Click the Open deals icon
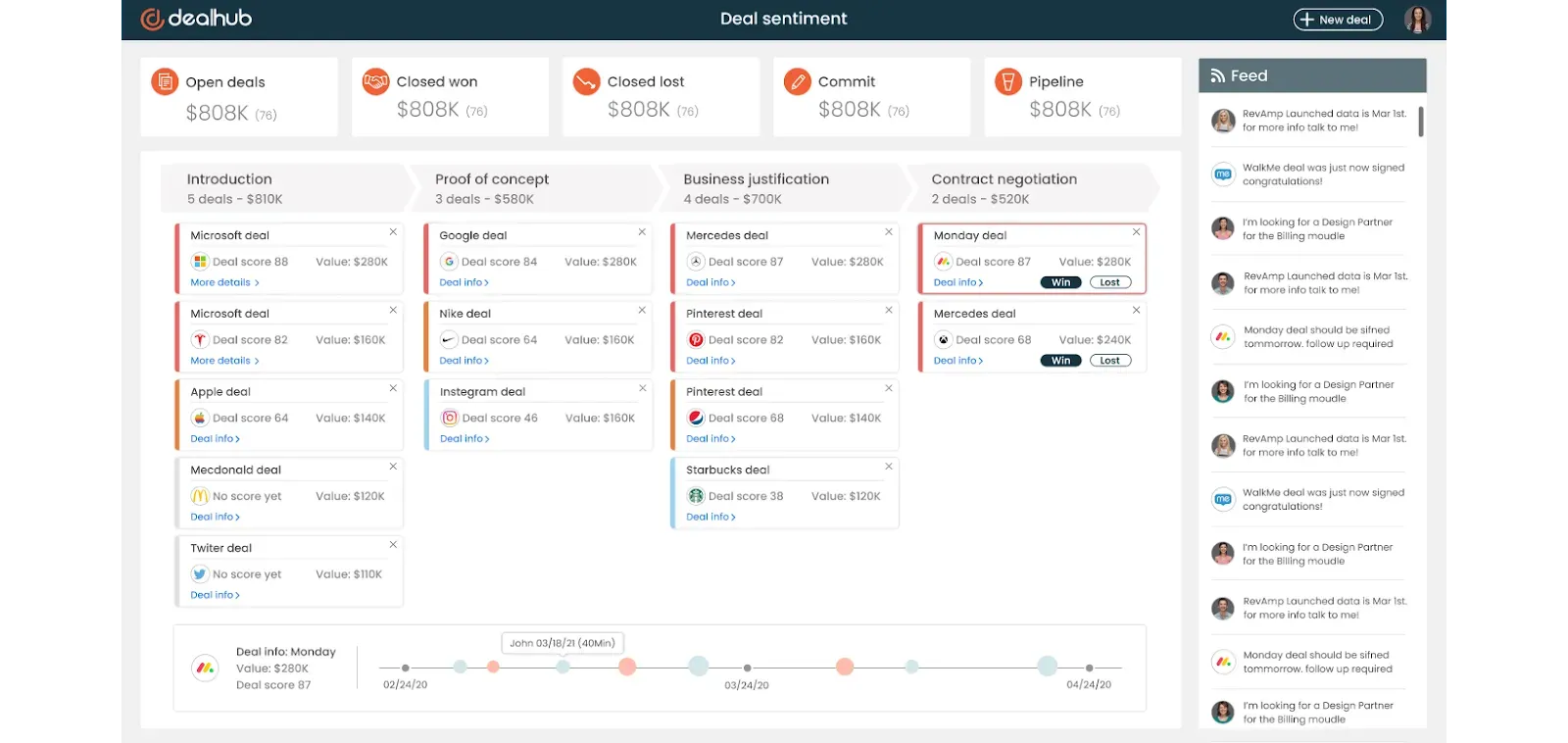1568x743 pixels. click(165, 81)
